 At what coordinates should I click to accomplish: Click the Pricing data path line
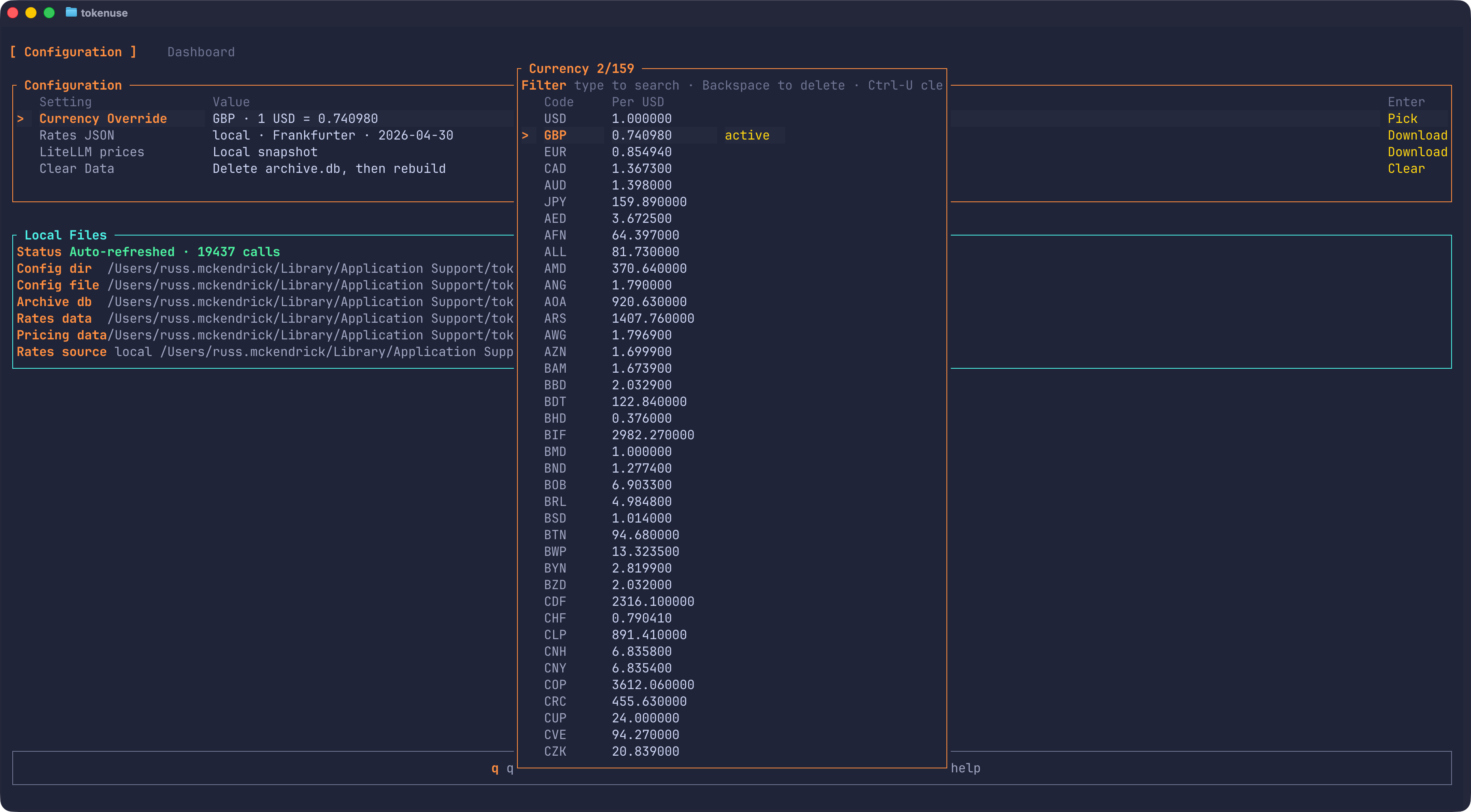click(265, 335)
